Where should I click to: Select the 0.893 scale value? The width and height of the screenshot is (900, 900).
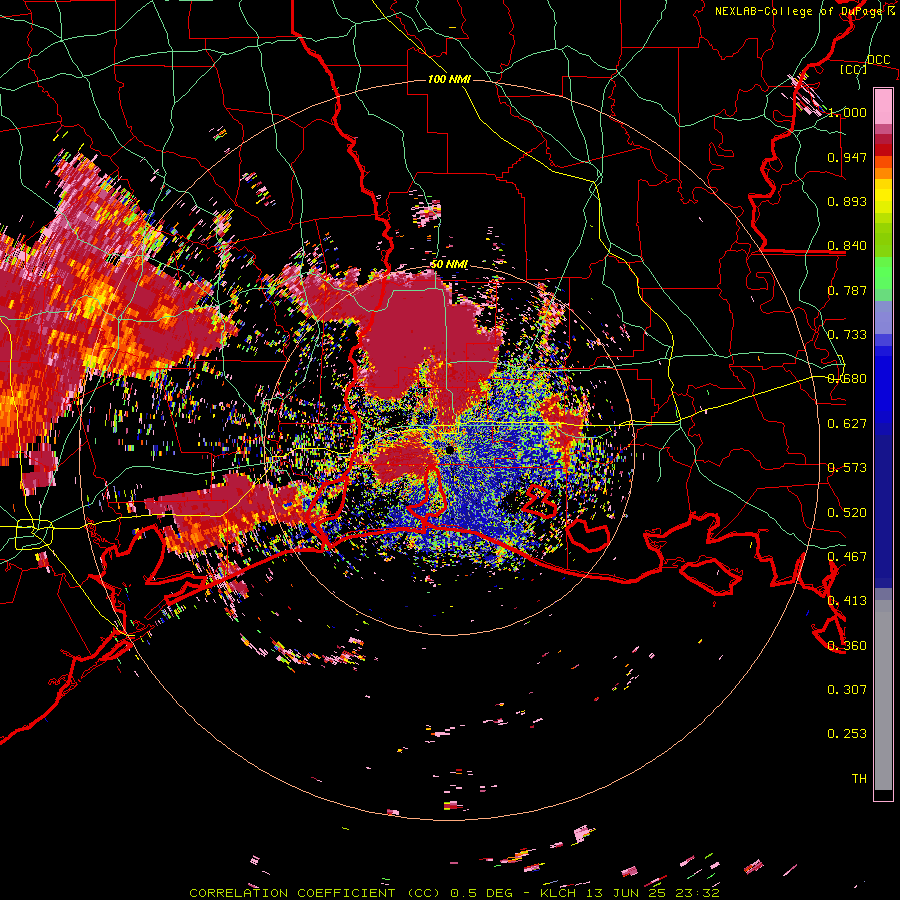(x=847, y=201)
